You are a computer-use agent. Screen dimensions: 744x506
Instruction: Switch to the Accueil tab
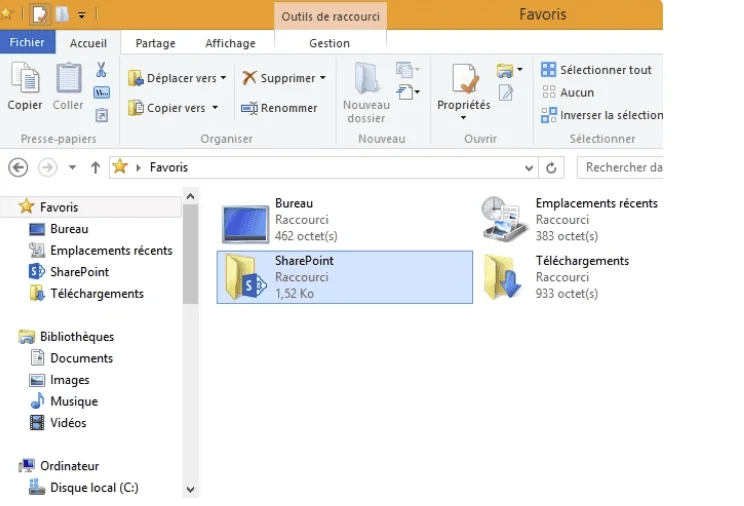click(x=88, y=43)
